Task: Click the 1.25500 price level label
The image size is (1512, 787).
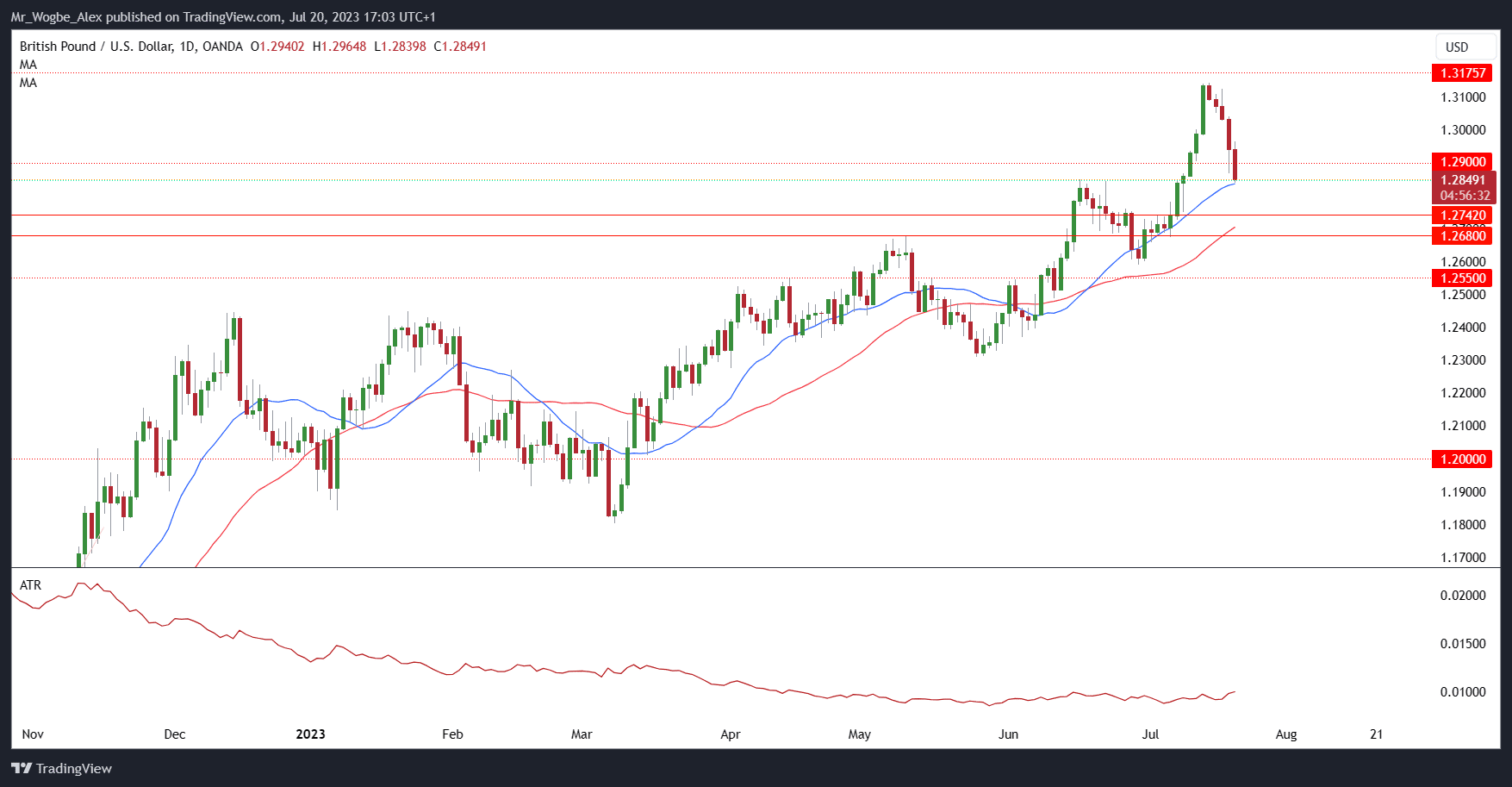Action: [x=1462, y=278]
